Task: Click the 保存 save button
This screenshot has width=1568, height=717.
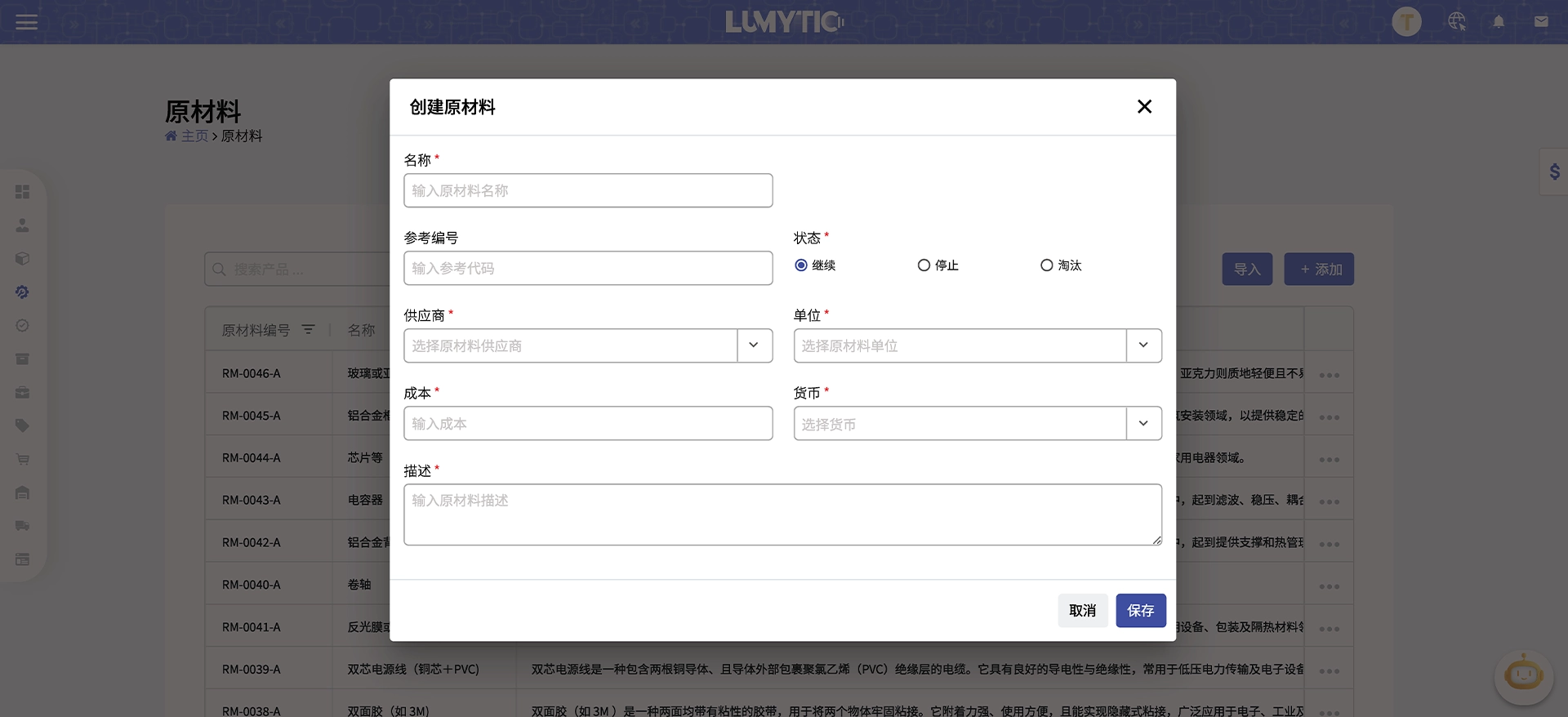Action: (1140, 611)
